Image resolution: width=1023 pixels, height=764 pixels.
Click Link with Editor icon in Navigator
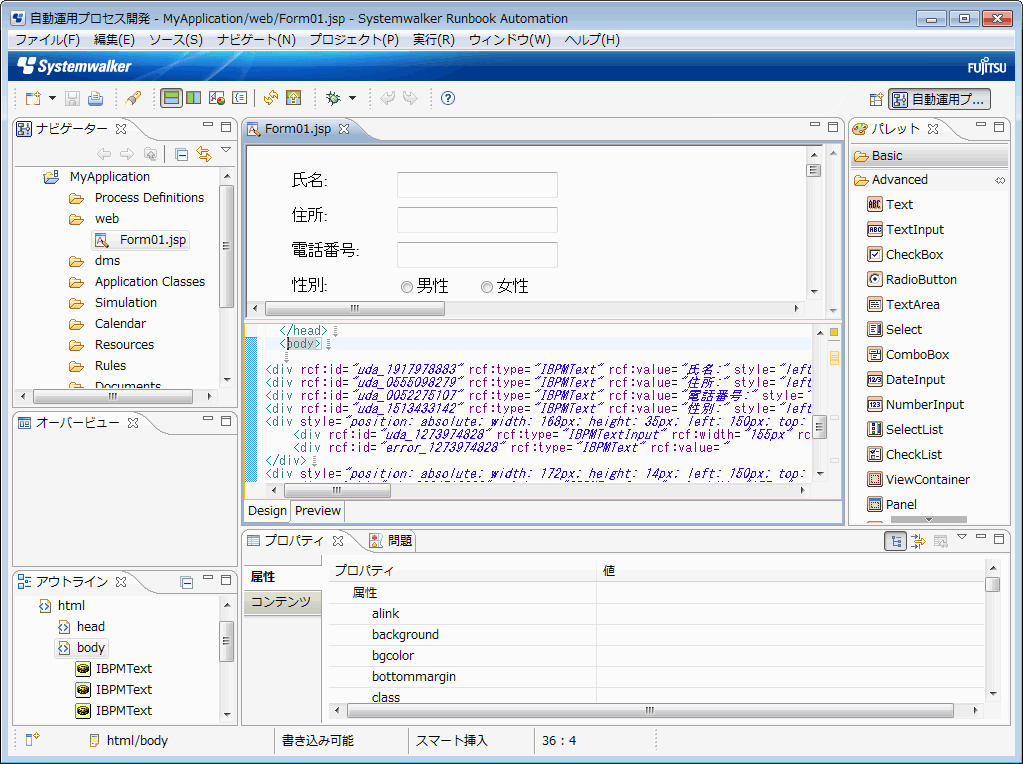204,154
